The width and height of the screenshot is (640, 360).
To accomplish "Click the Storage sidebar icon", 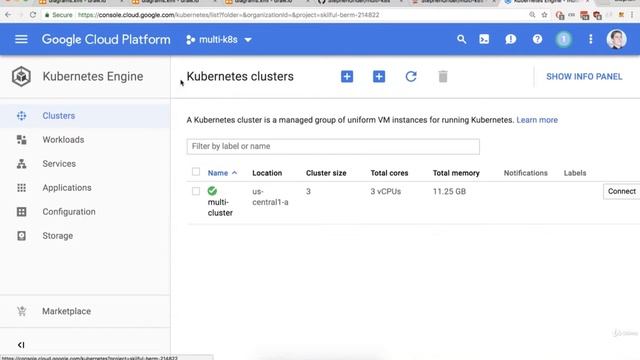I will click(22, 236).
